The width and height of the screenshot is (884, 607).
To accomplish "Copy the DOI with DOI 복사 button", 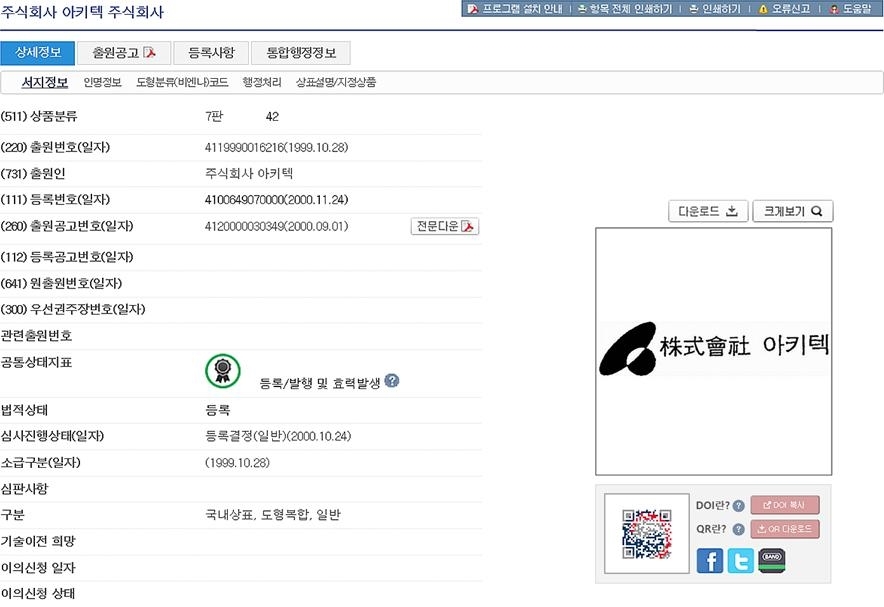I will pos(785,505).
